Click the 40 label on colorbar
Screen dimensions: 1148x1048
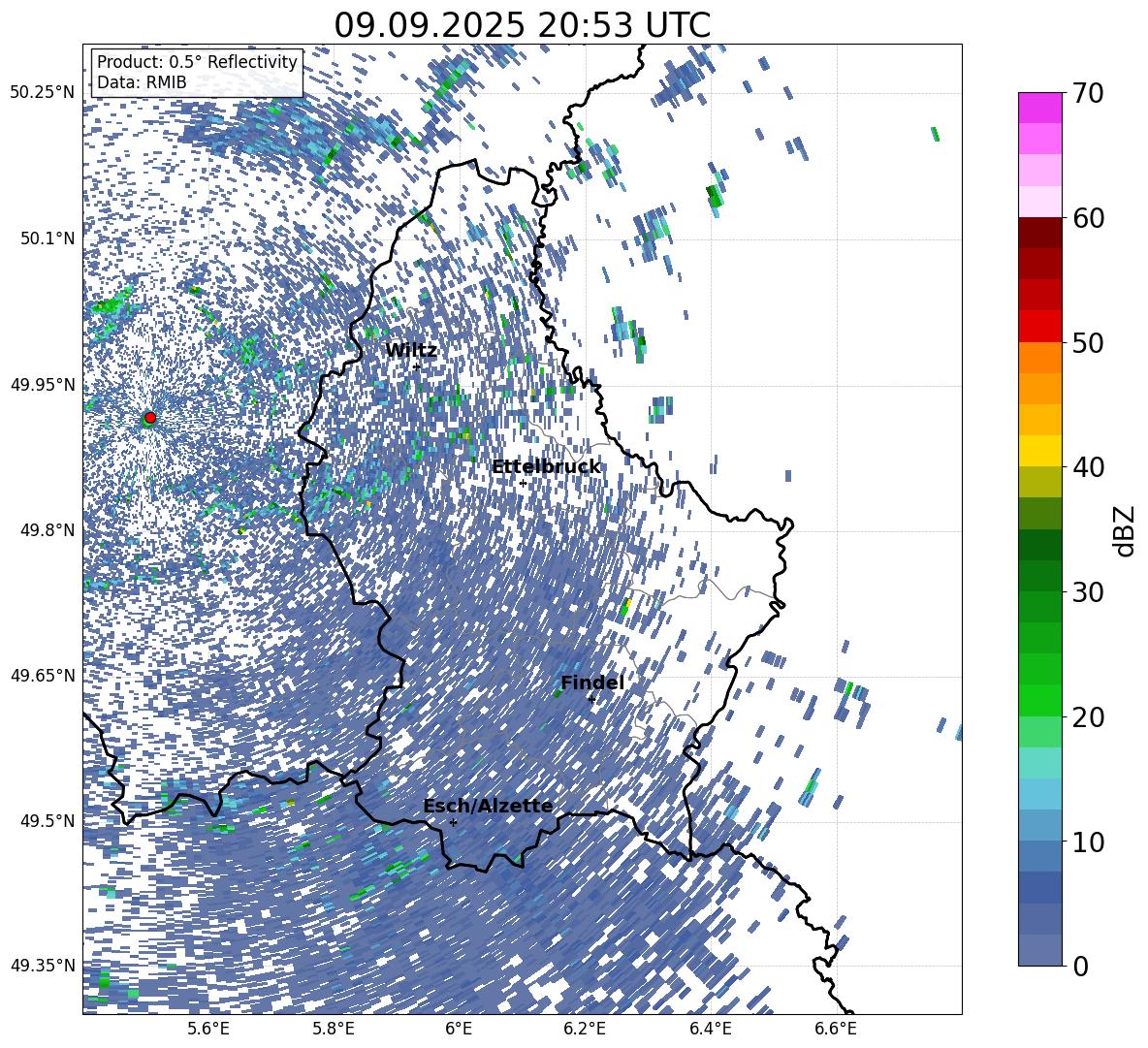pos(1089,467)
